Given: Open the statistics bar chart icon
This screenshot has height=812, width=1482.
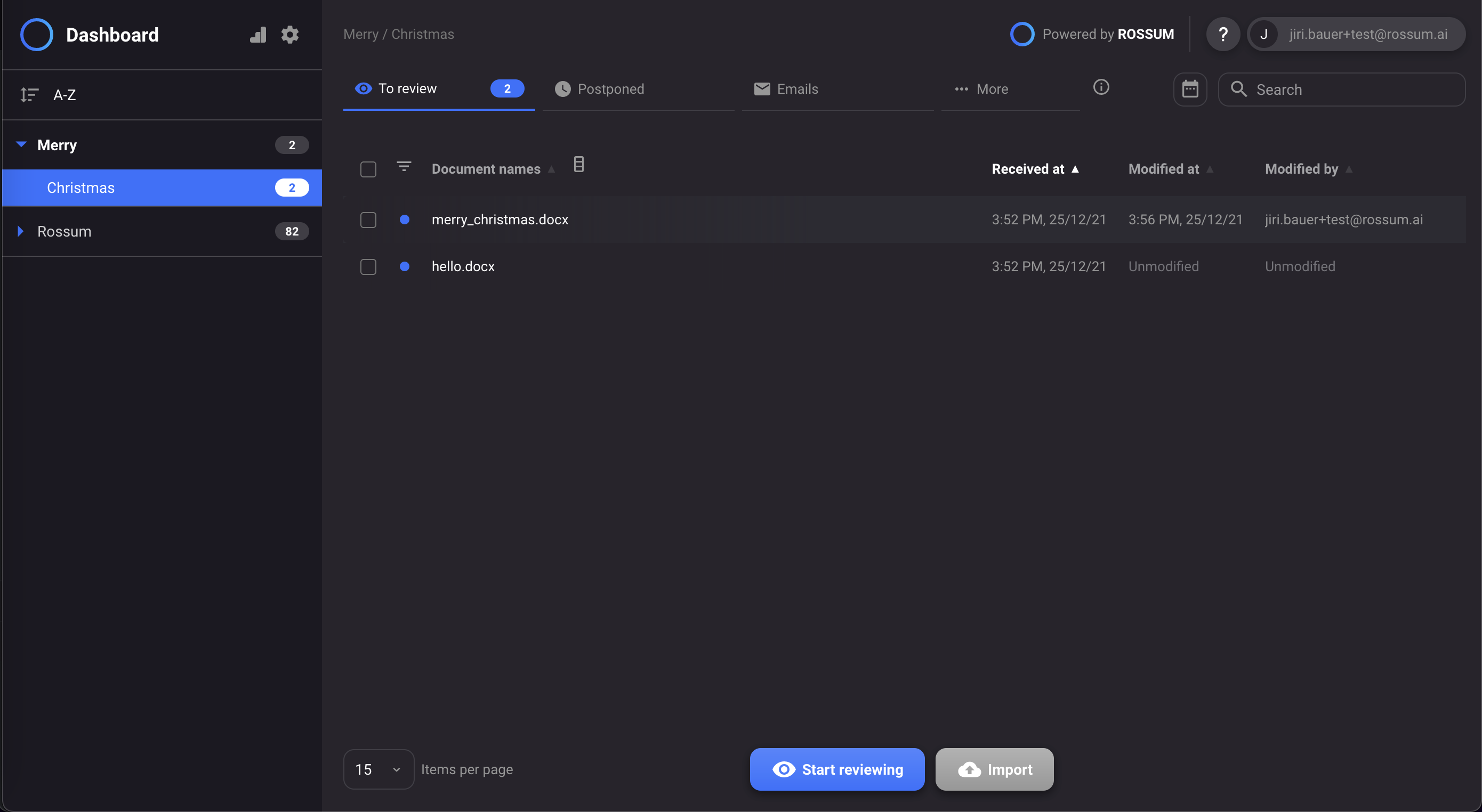Looking at the screenshot, I should tap(257, 35).
